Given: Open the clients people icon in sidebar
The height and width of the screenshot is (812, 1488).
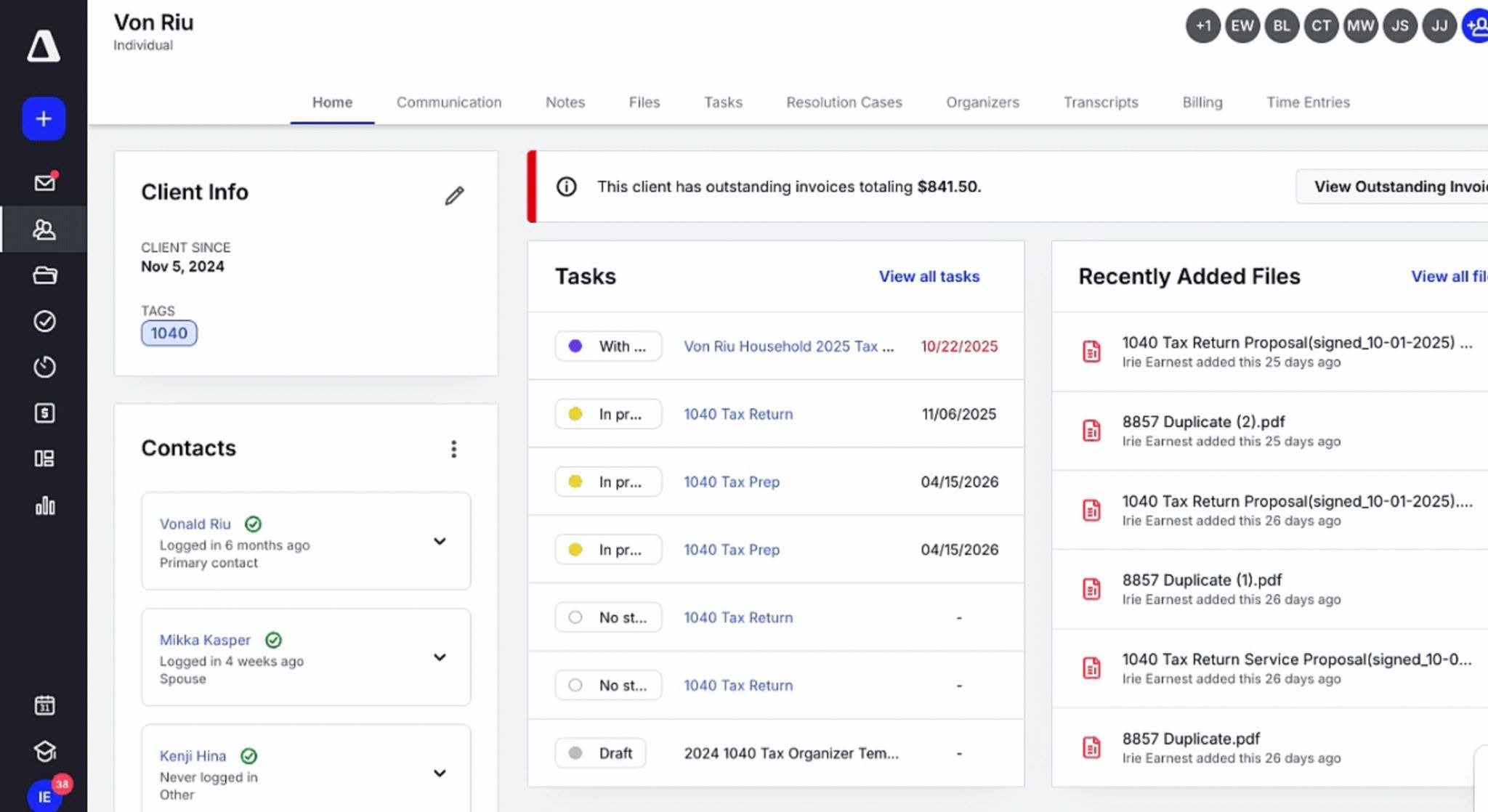Looking at the screenshot, I should [x=44, y=230].
